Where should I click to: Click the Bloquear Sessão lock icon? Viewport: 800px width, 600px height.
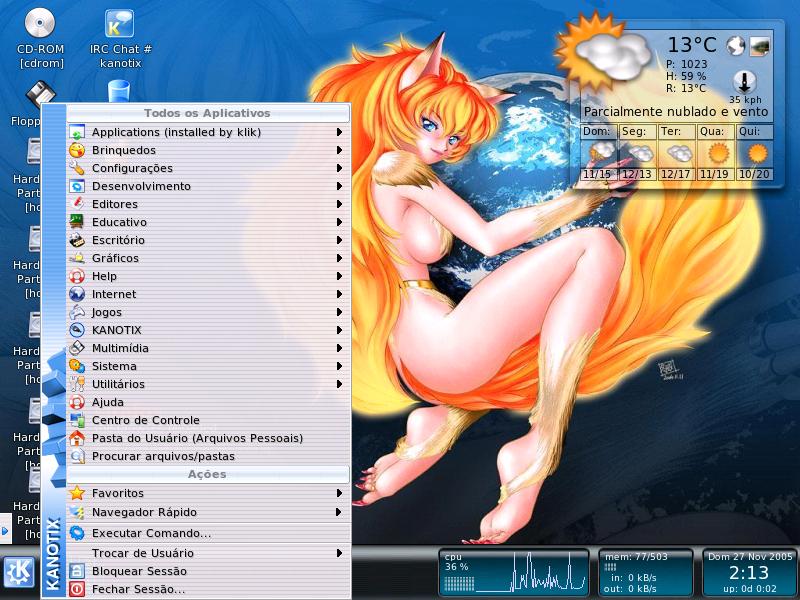pos(77,571)
